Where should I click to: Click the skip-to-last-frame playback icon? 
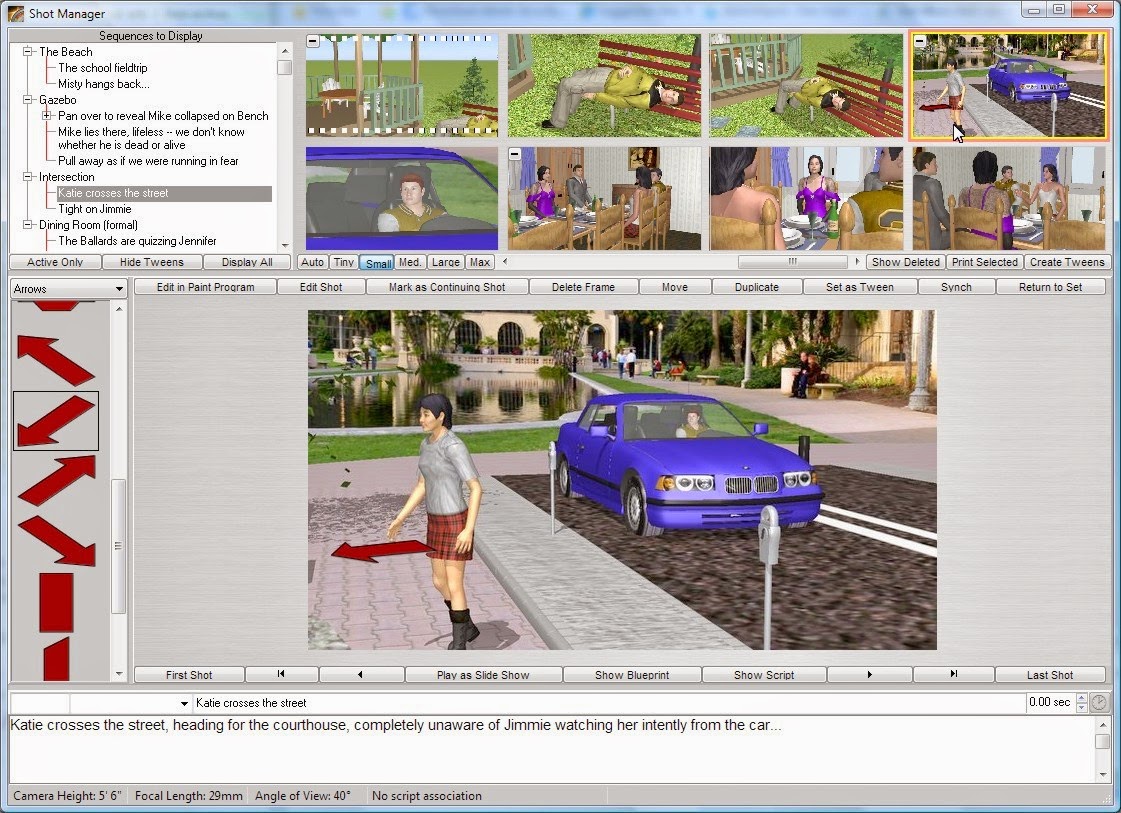[x=953, y=674]
